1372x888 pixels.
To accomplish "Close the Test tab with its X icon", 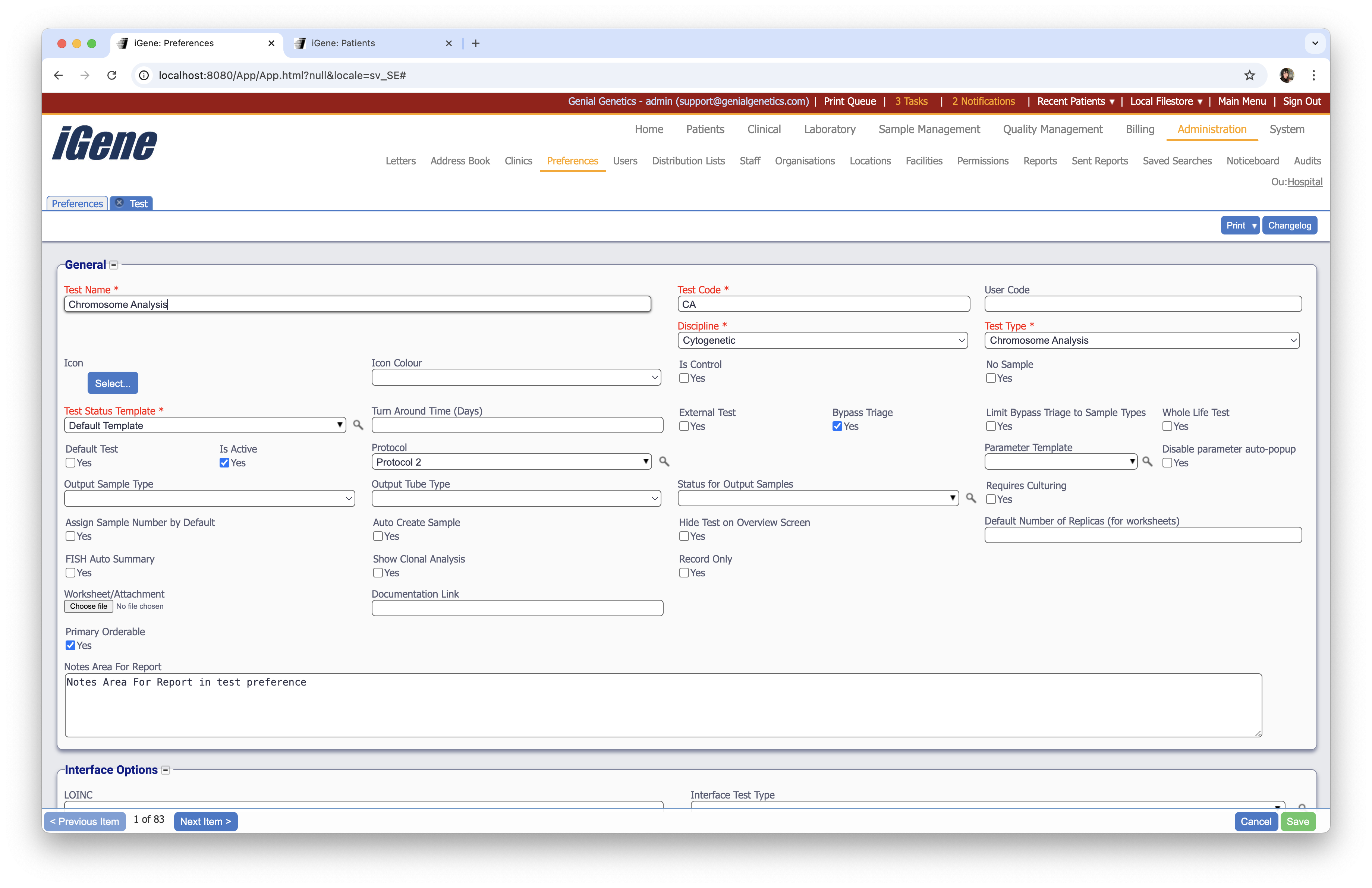I will [119, 203].
